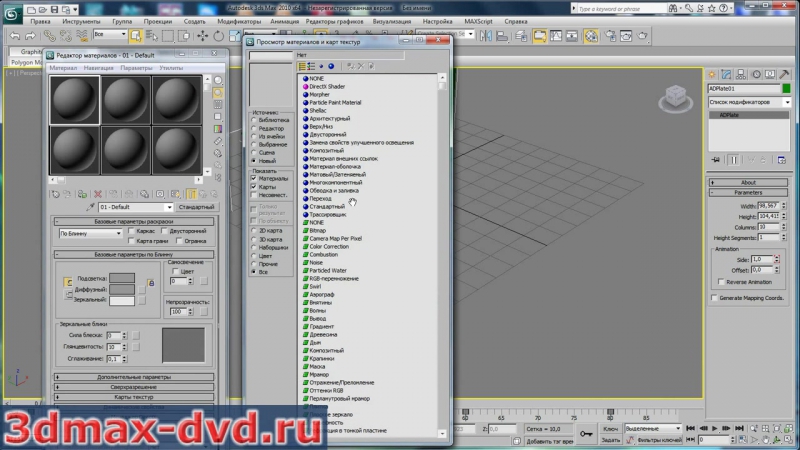Click the Pin Stack icon
This screenshot has width=800, height=450.
pyautogui.click(x=716, y=160)
